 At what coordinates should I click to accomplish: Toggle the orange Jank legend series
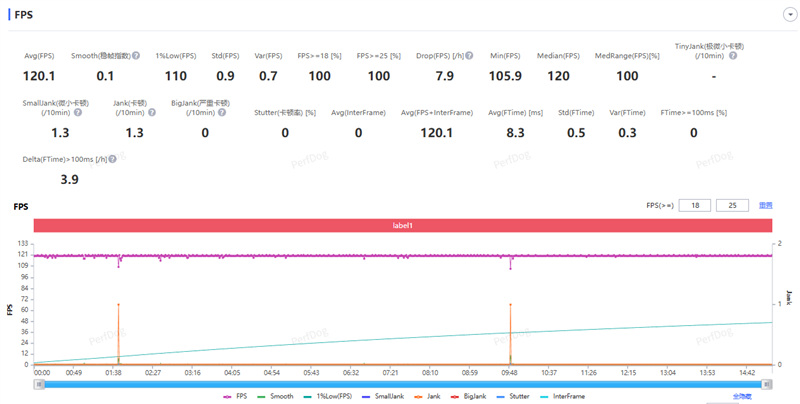click(427, 396)
